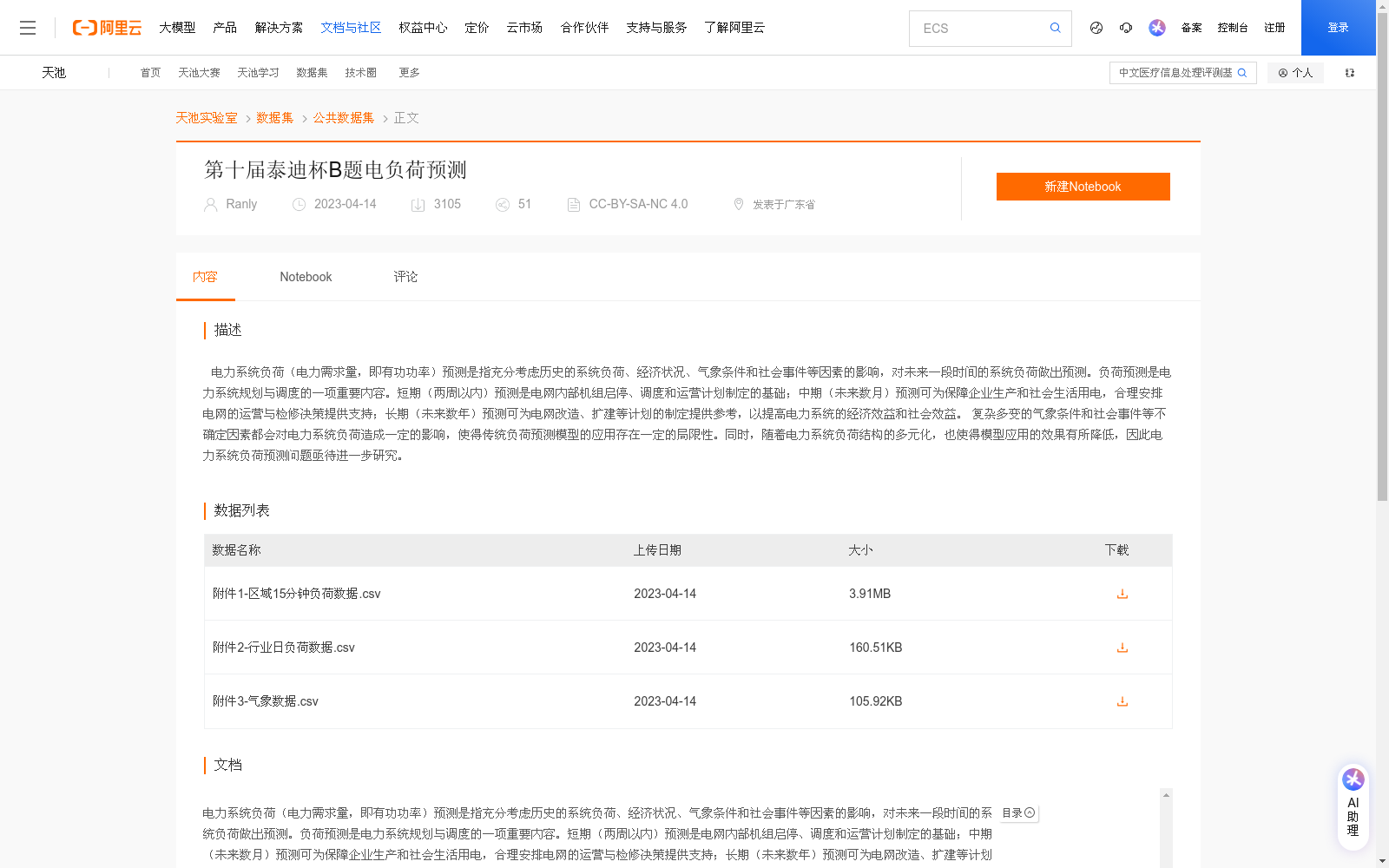
Task: Open the purple AI assistant icon in header
Action: pyautogui.click(x=1157, y=28)
